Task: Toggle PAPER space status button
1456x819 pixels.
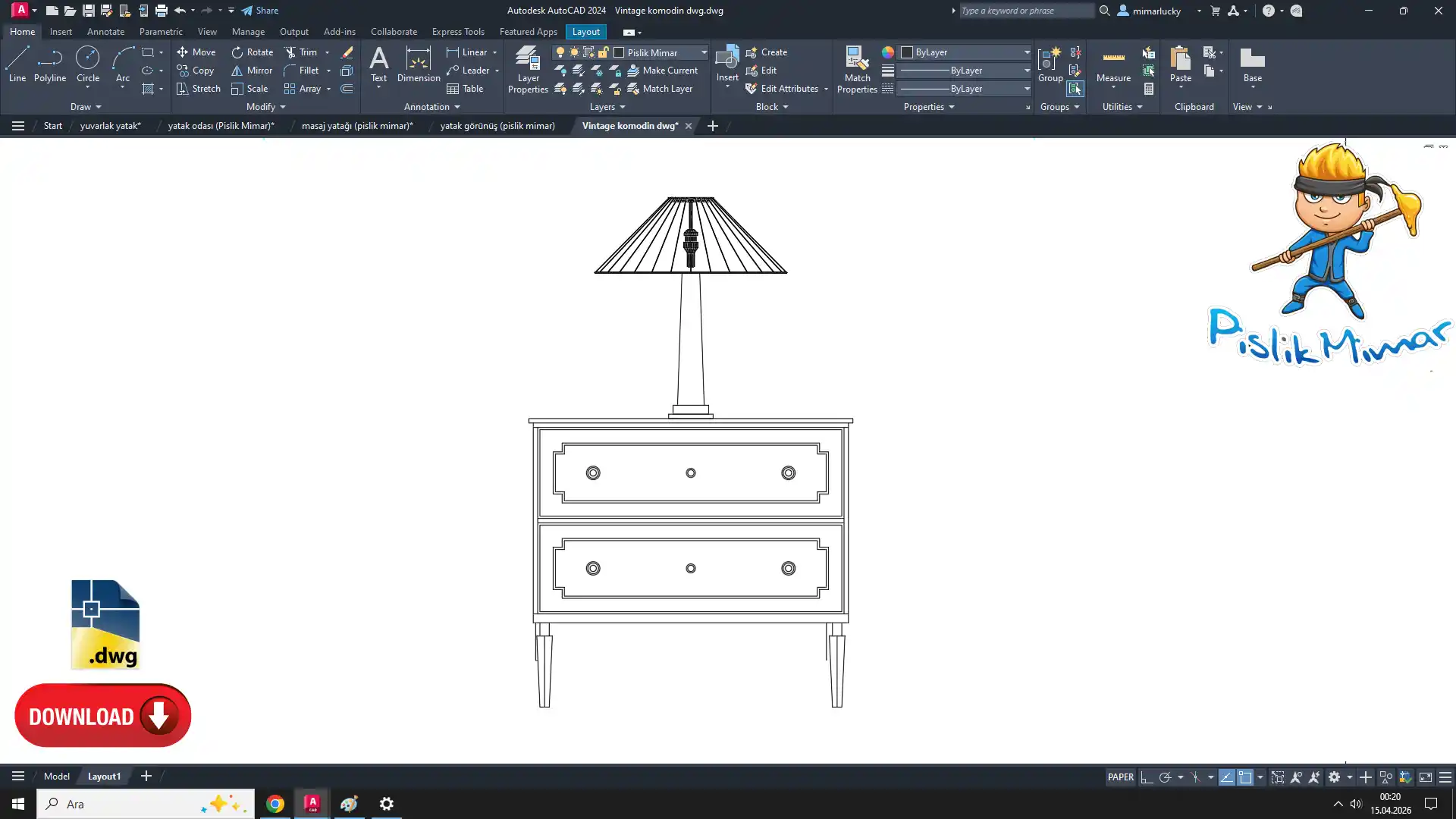Action: (x=1120, y=777)
